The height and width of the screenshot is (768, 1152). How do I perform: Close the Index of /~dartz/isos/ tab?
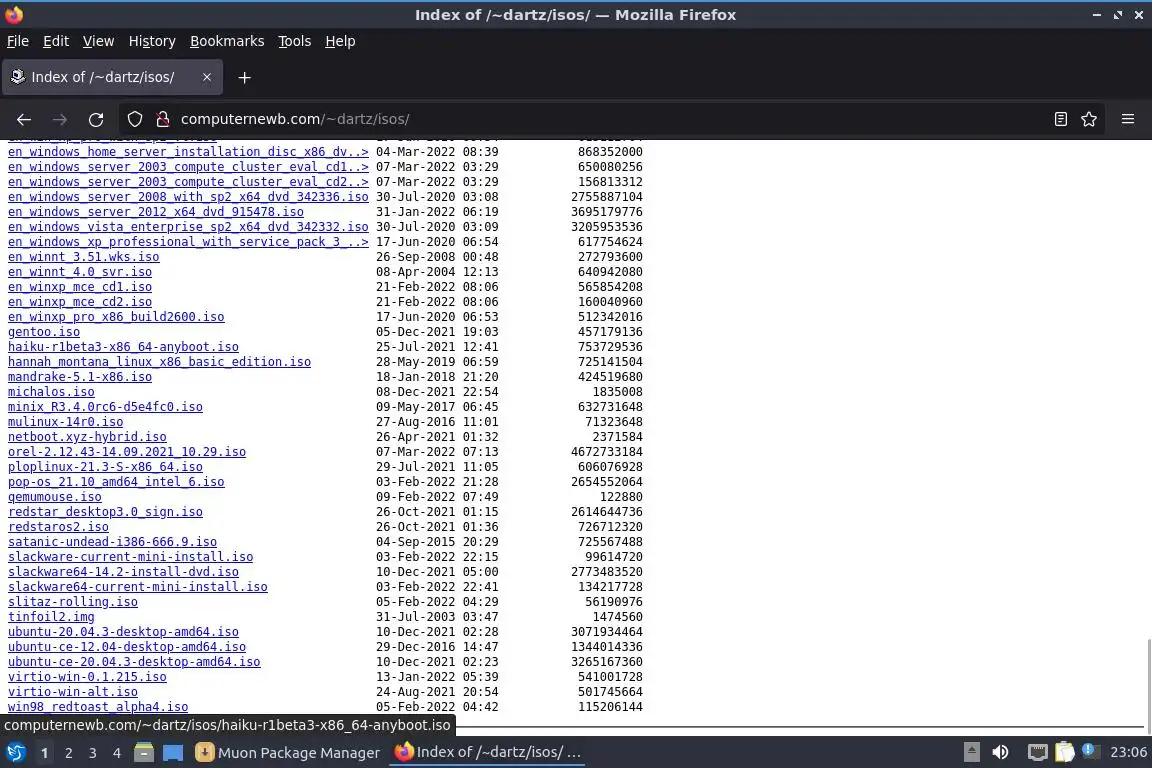coord(207,77)
